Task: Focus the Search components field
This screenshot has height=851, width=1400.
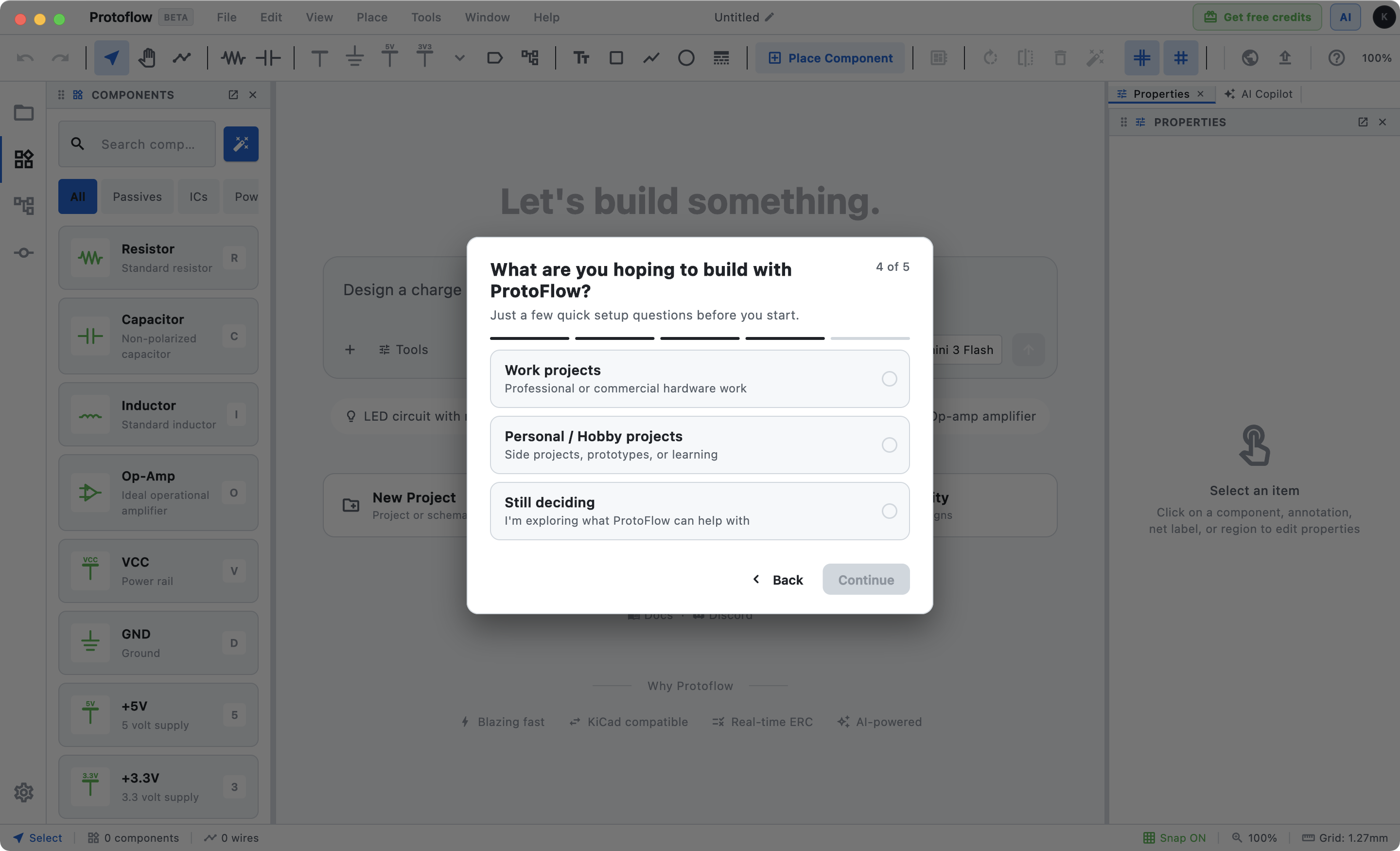Action: pyautogui.click(x=137, y=144)
